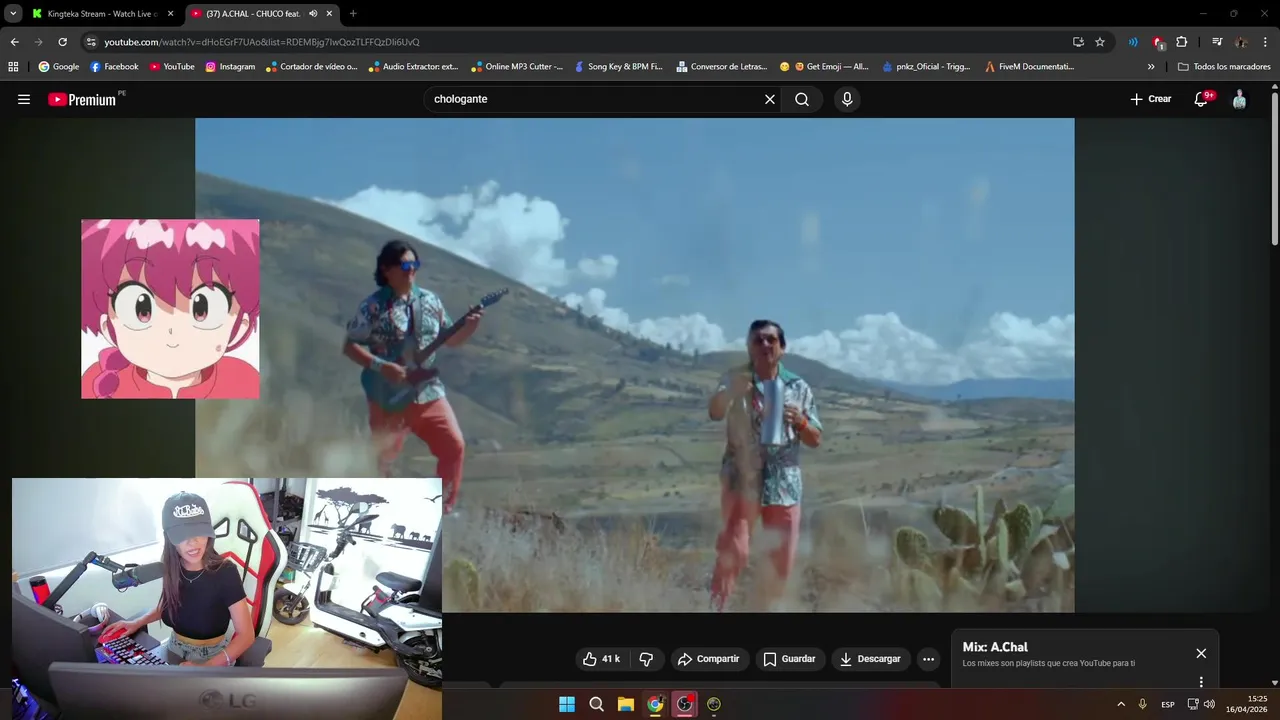Click Descargar download button
1280x720 pixels.
click(870, 659)
